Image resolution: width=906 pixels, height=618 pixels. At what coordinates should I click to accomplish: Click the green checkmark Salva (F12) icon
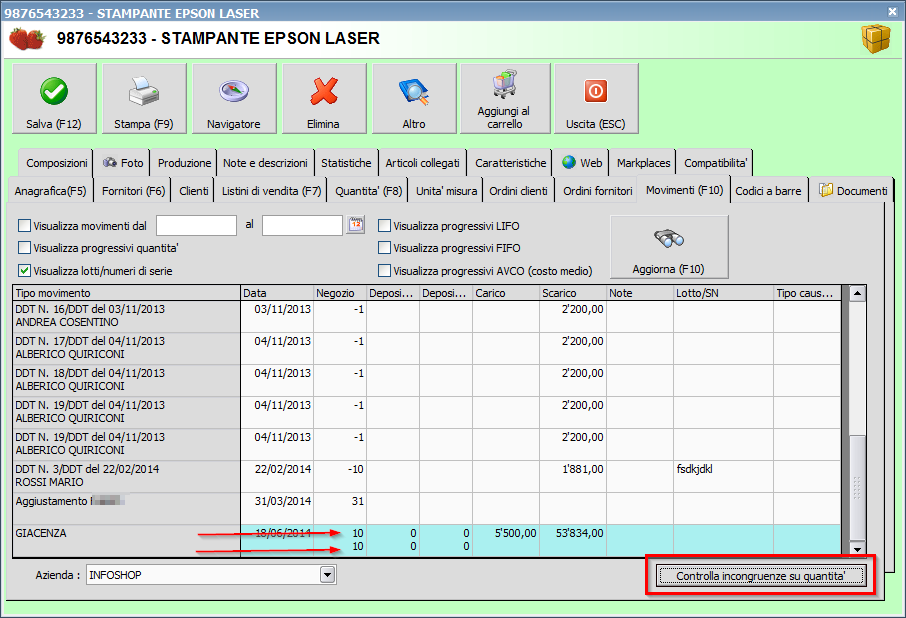point(54,91)
